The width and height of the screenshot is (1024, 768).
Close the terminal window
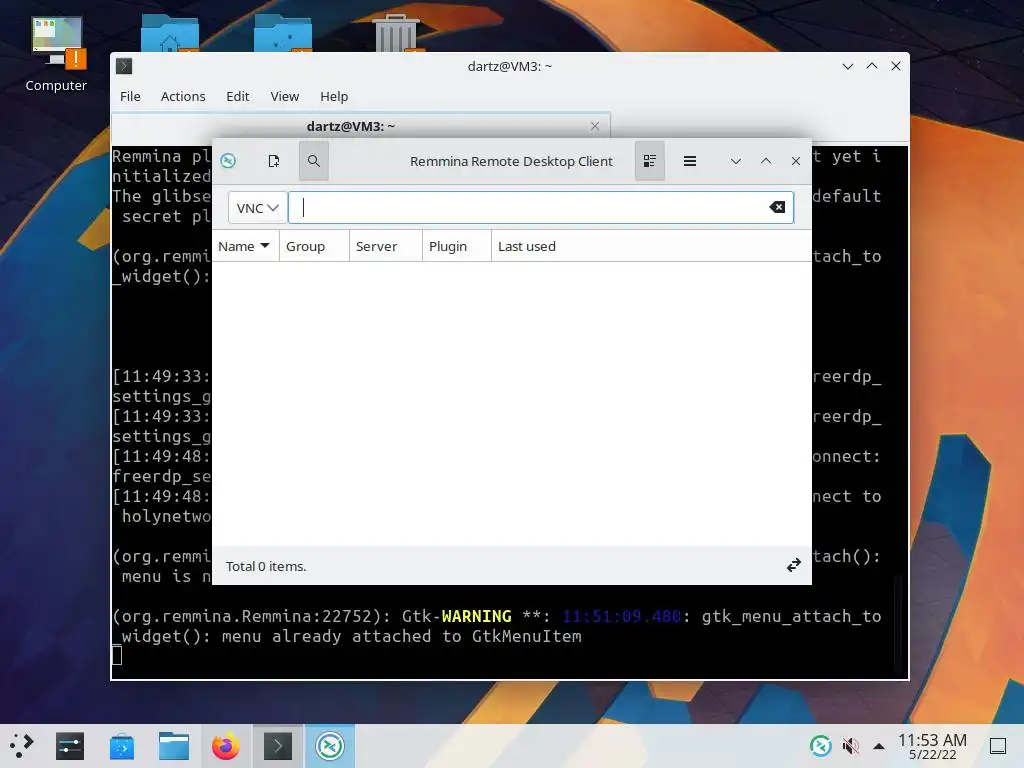[896, 66]
